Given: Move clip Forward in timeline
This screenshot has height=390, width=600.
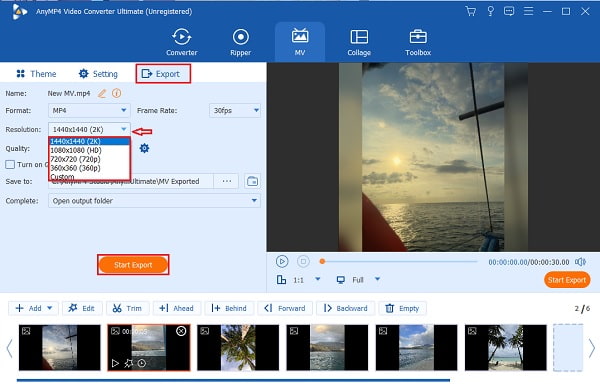Looking at the screenshot, I should point(285,308).
